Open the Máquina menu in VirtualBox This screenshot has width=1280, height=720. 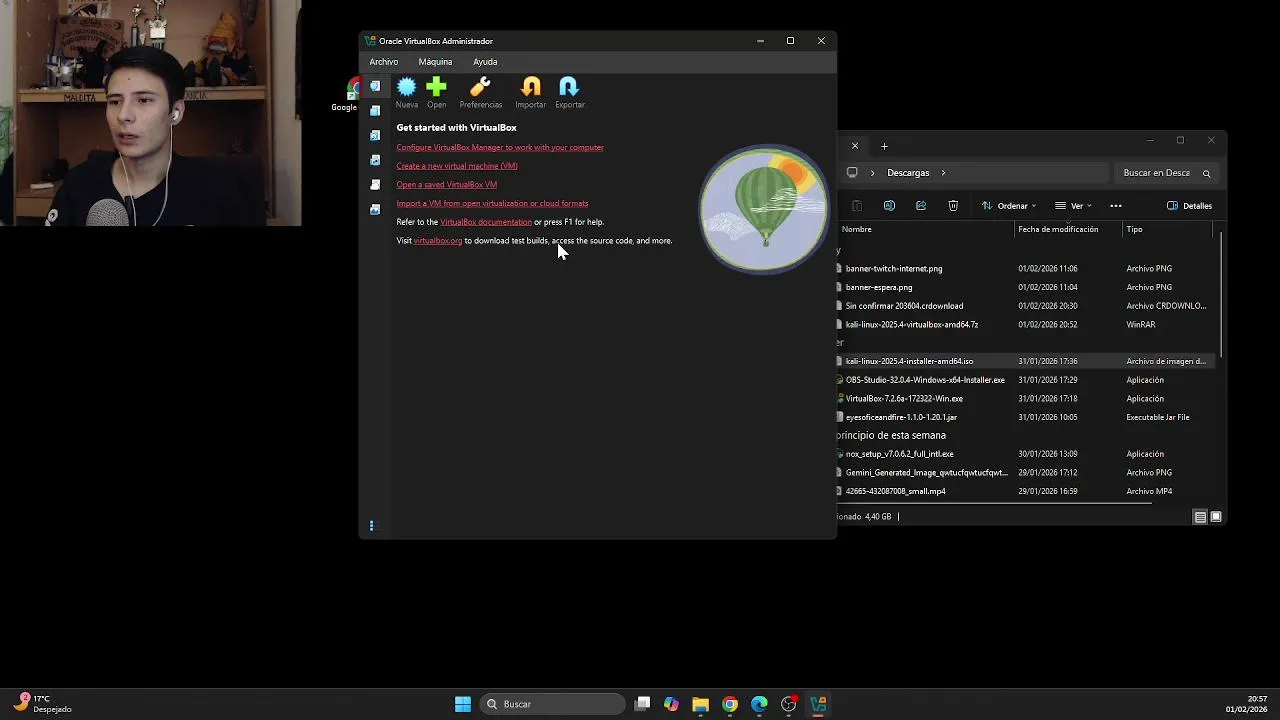click(x=435, y=62)
